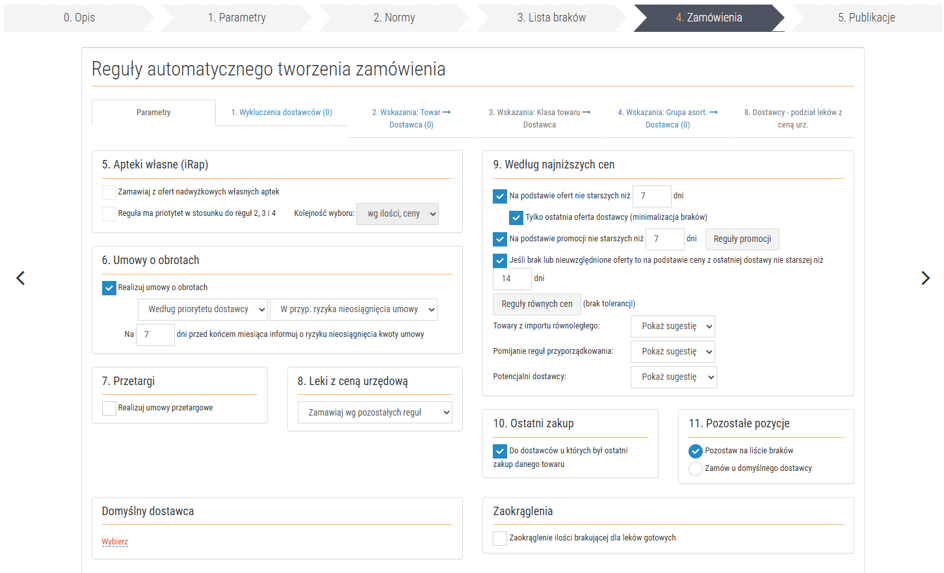Go to '3. Lista braków' step
Viewport: 944px width, 573px height.
click(551, 18)
